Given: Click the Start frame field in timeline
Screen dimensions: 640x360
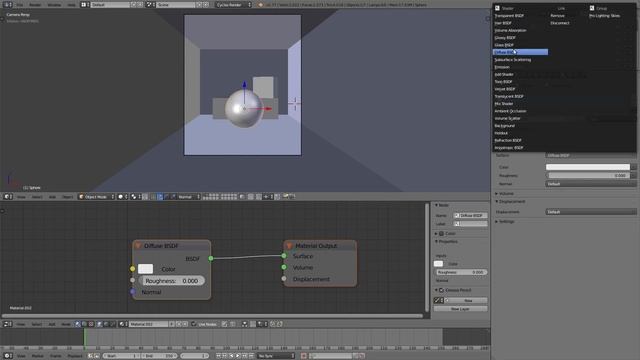Looking at the screenshot, I should coord(121,356).
